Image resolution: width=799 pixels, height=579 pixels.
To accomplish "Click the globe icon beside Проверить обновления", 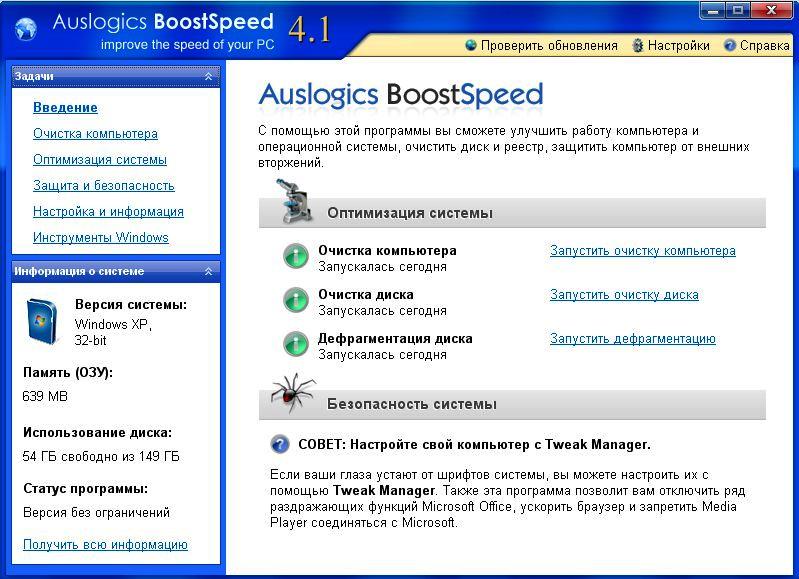I will coord(471,45).
